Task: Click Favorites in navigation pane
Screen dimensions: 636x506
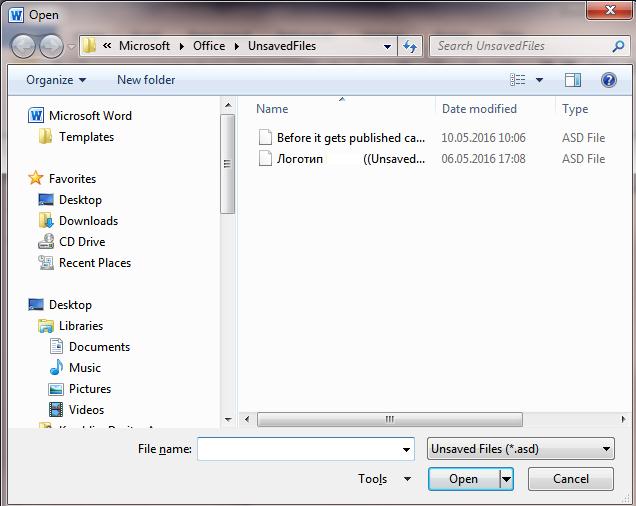Action: tap(73, 179)
